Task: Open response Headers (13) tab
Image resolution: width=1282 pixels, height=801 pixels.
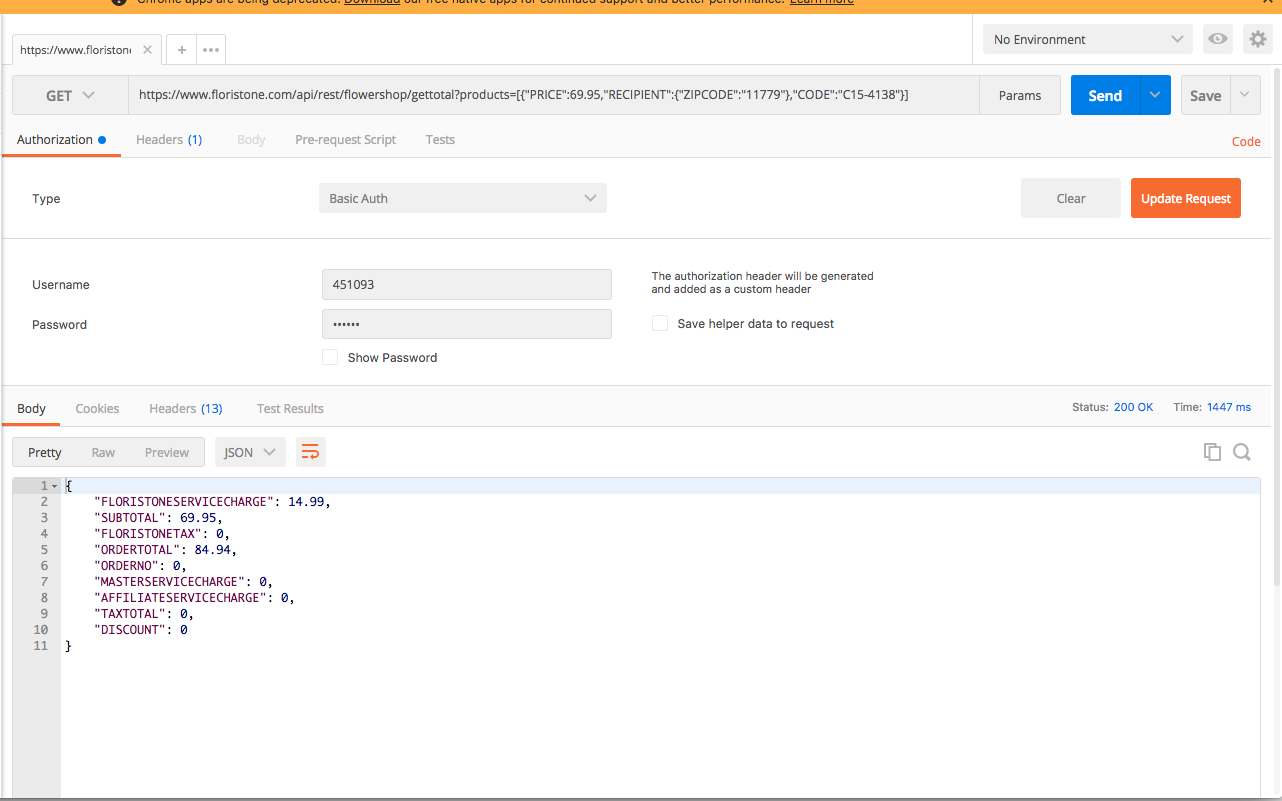Action: tap(186, 408)
